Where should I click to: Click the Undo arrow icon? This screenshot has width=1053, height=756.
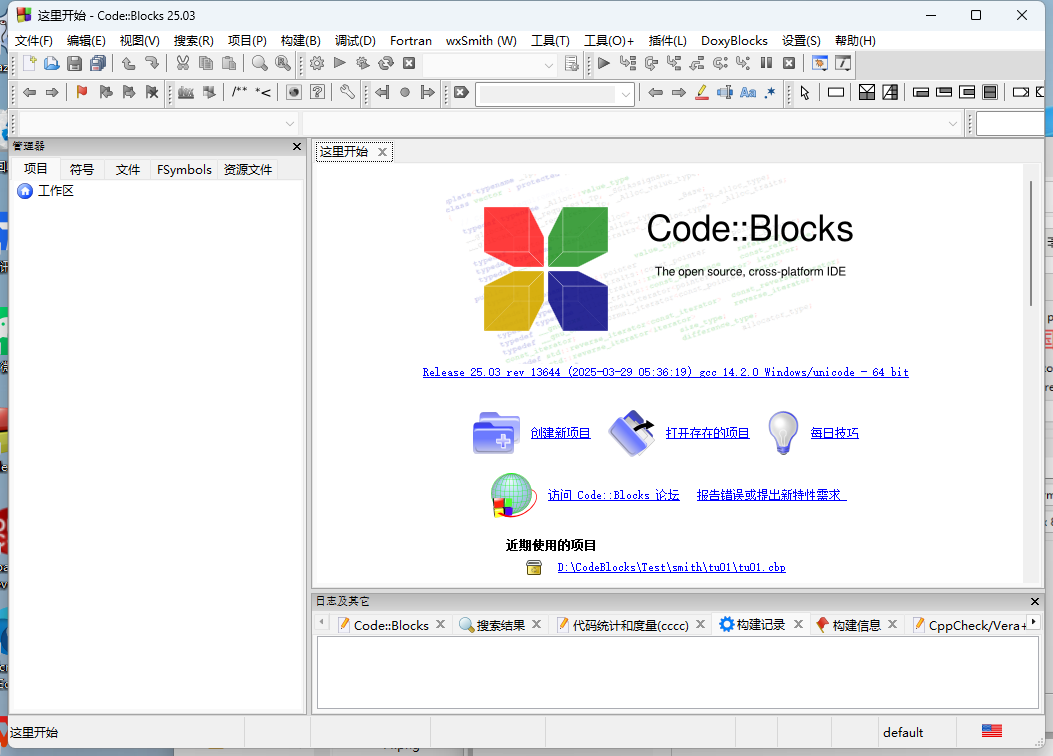[x=128, y=64]
